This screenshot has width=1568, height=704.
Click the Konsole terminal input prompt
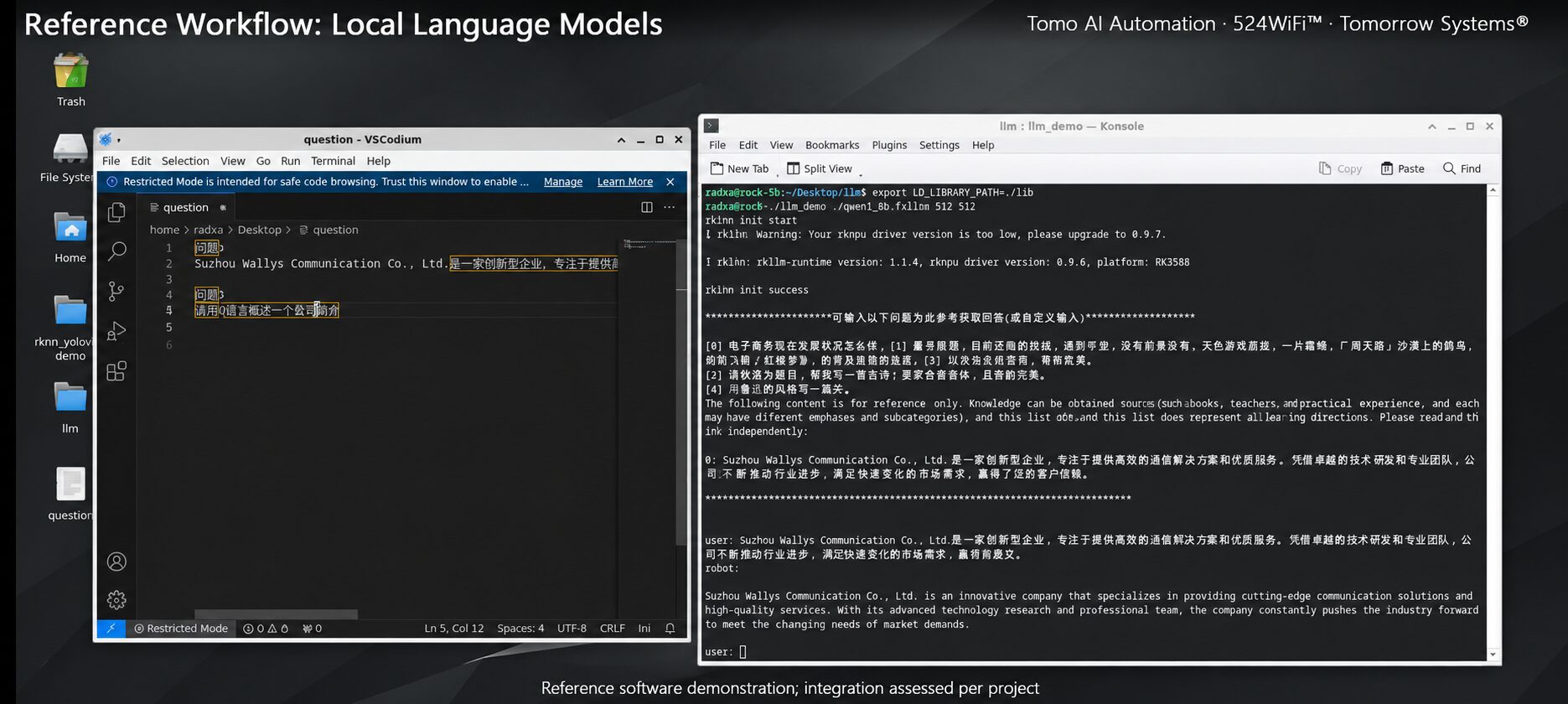[x=743, y=652]
